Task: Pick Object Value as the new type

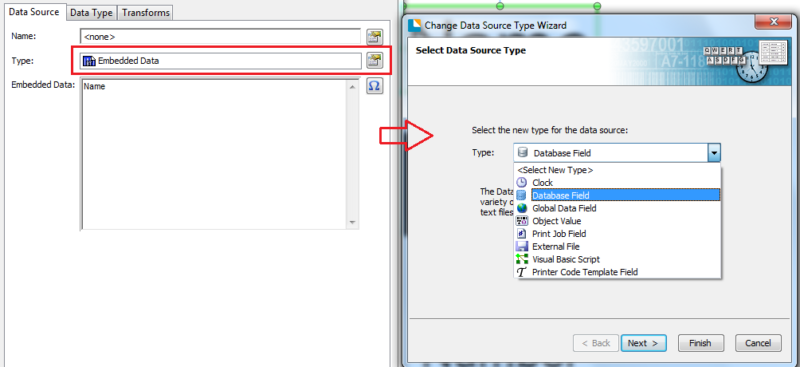Action: 617,221
